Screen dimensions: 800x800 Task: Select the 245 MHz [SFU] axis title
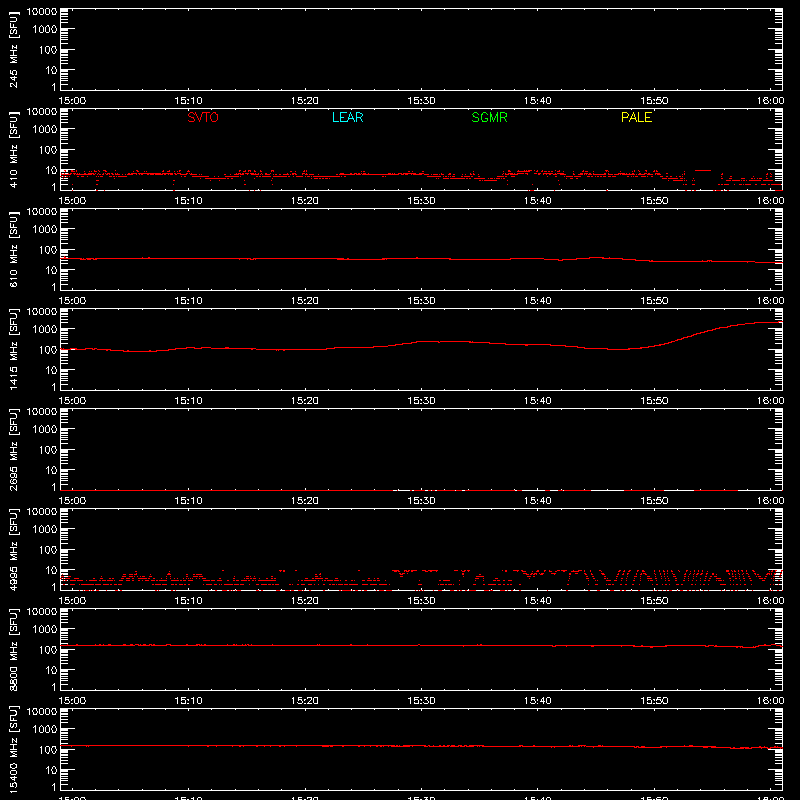(x=13, y=49)
